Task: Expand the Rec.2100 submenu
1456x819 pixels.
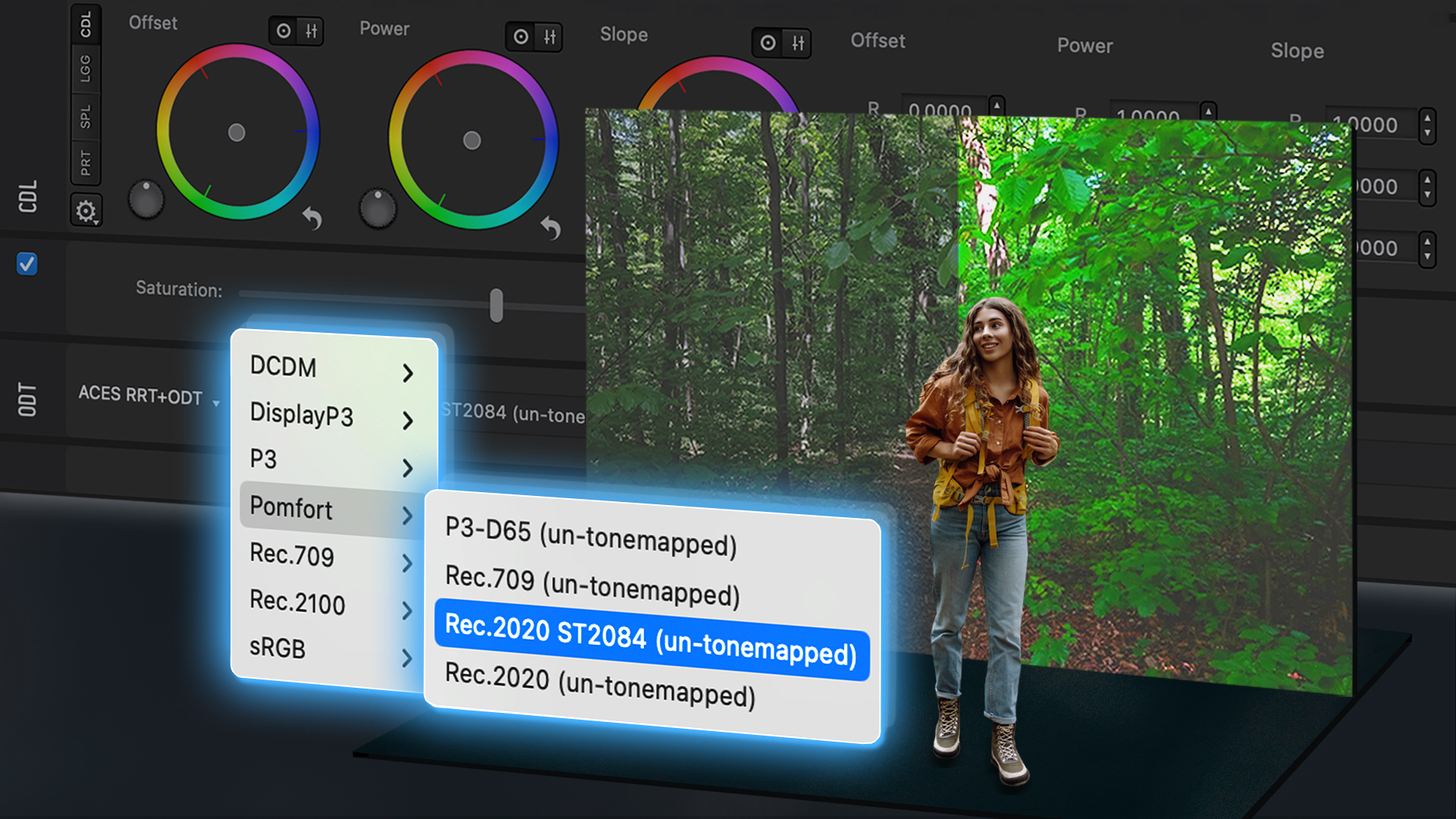Action: 332,604
